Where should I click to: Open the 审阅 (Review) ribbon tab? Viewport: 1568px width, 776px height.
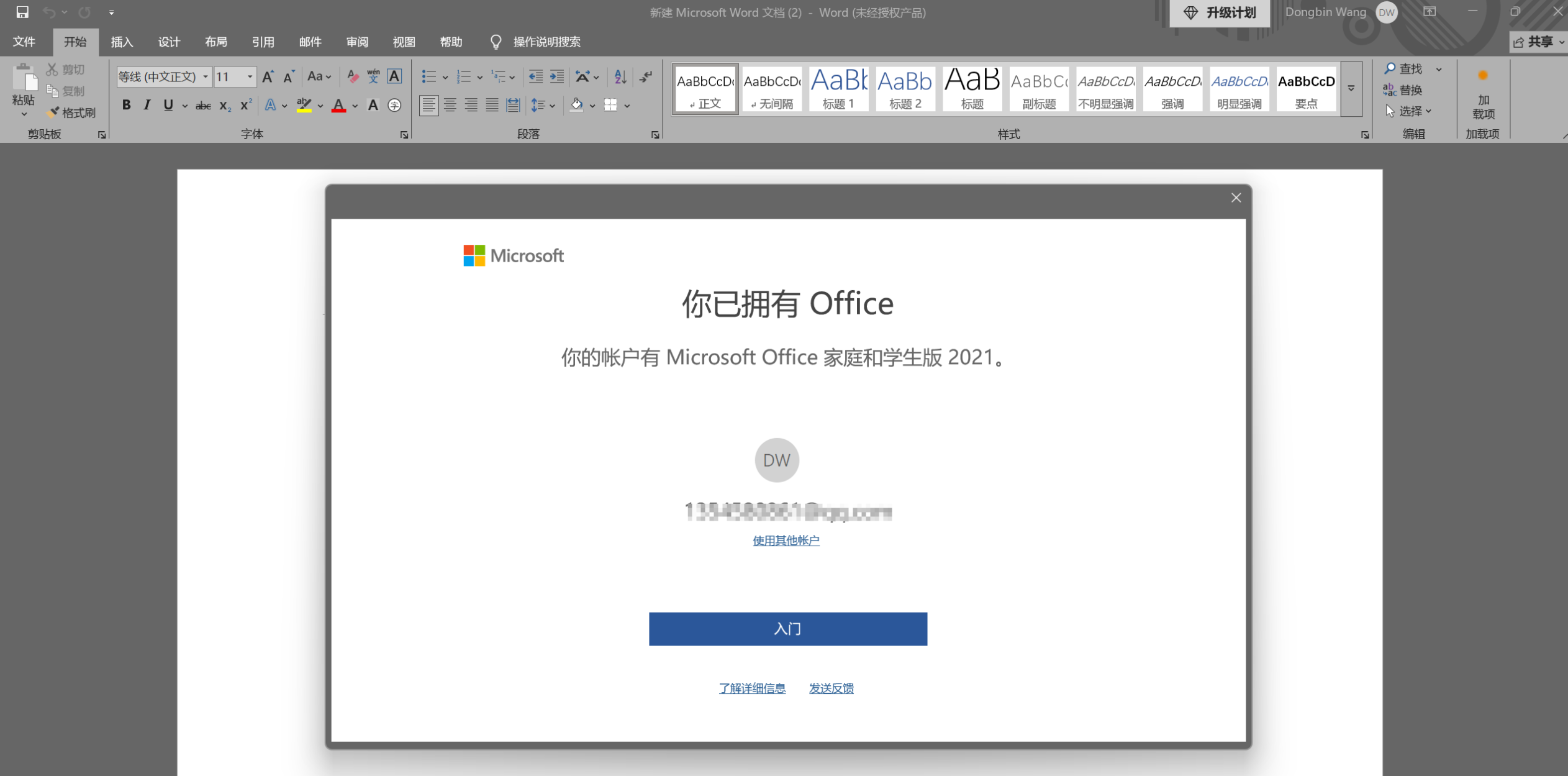tap(357, 42)
